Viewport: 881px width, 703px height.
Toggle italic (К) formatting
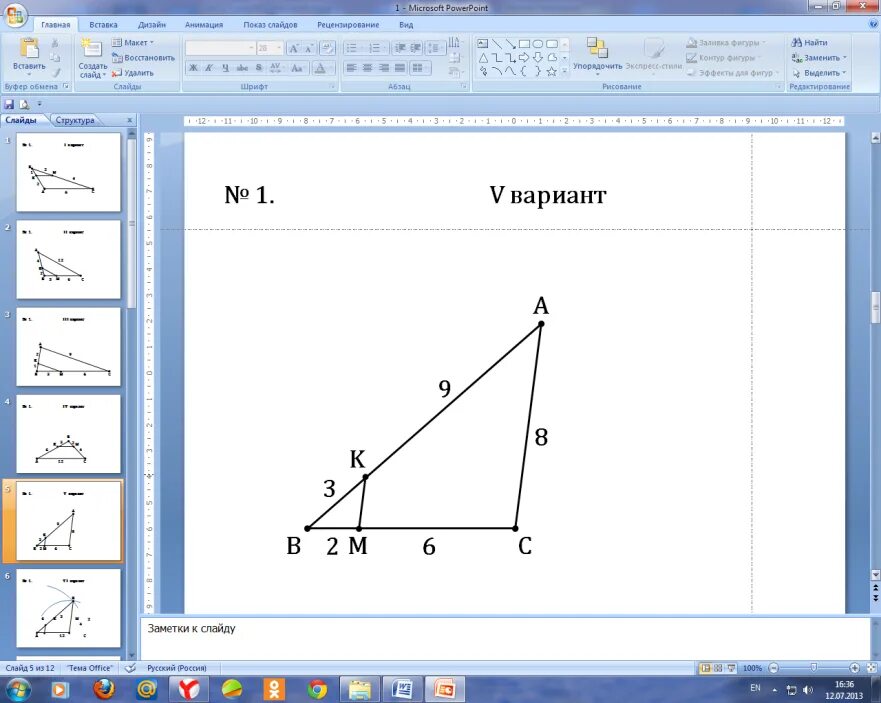(208, 68)
